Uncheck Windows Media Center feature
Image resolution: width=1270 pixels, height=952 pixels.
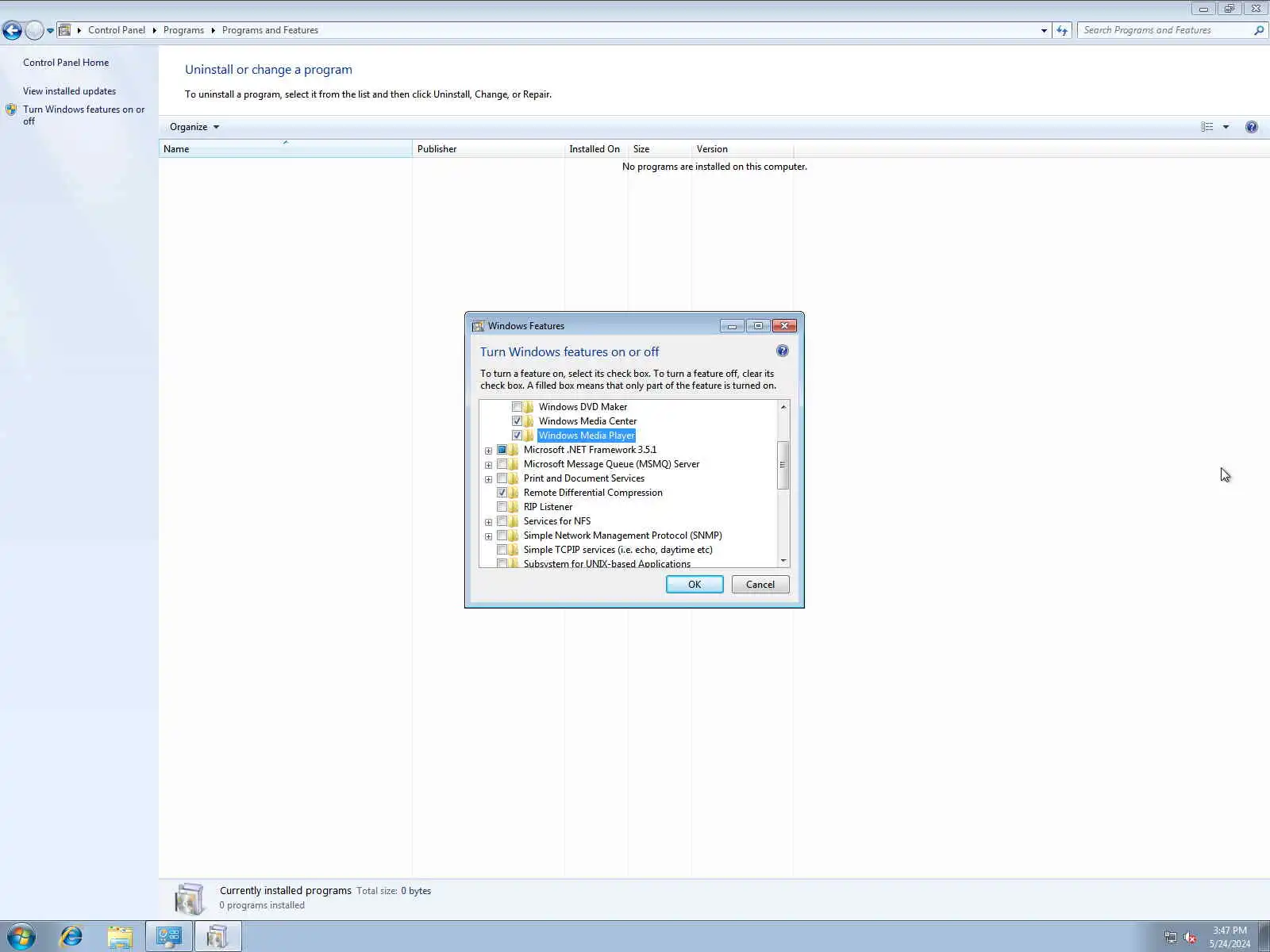click(x=517, y=421)
